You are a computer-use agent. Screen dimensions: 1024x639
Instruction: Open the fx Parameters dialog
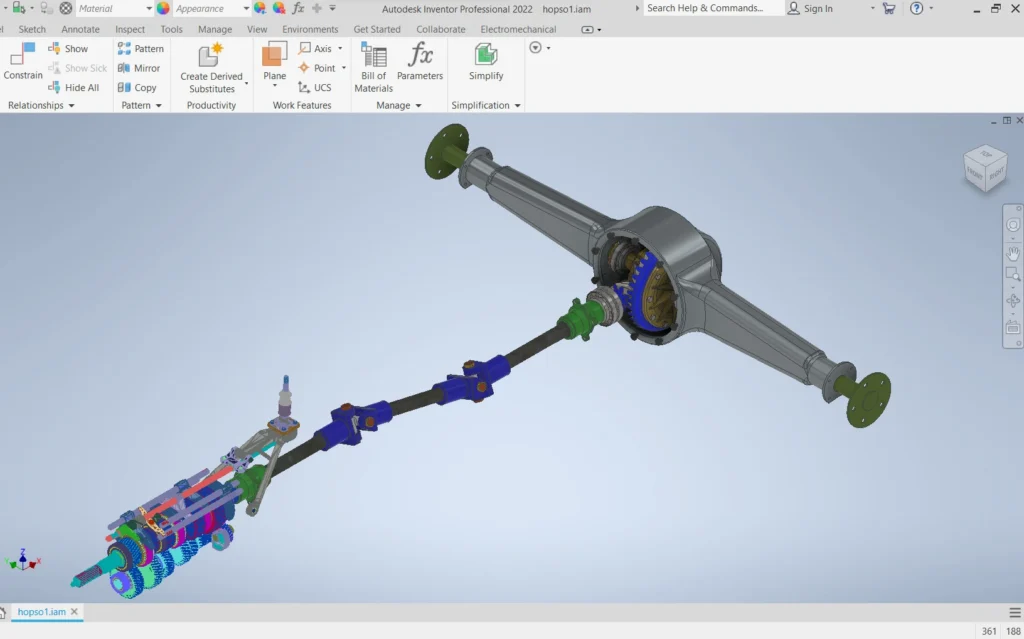420,62
